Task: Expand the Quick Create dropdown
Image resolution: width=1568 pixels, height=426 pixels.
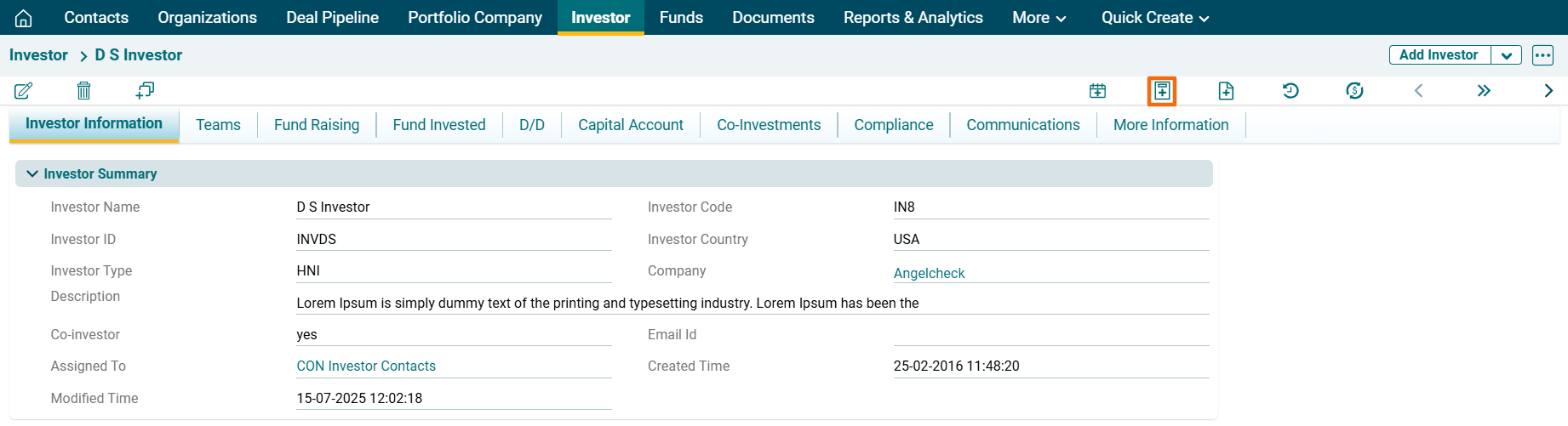Action: pyautogui.click(x=1154, y=18)
